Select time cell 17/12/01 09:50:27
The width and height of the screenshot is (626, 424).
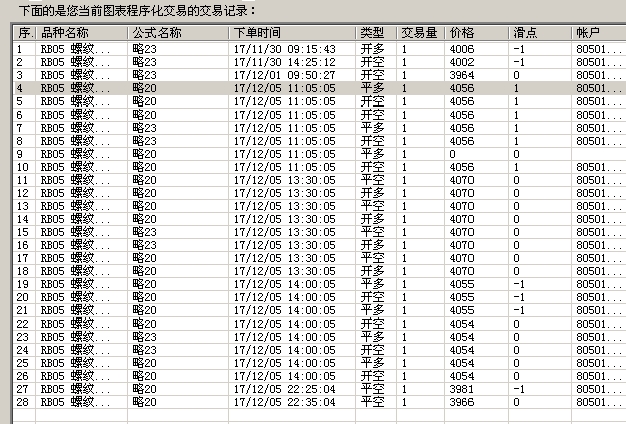[285, 75]
